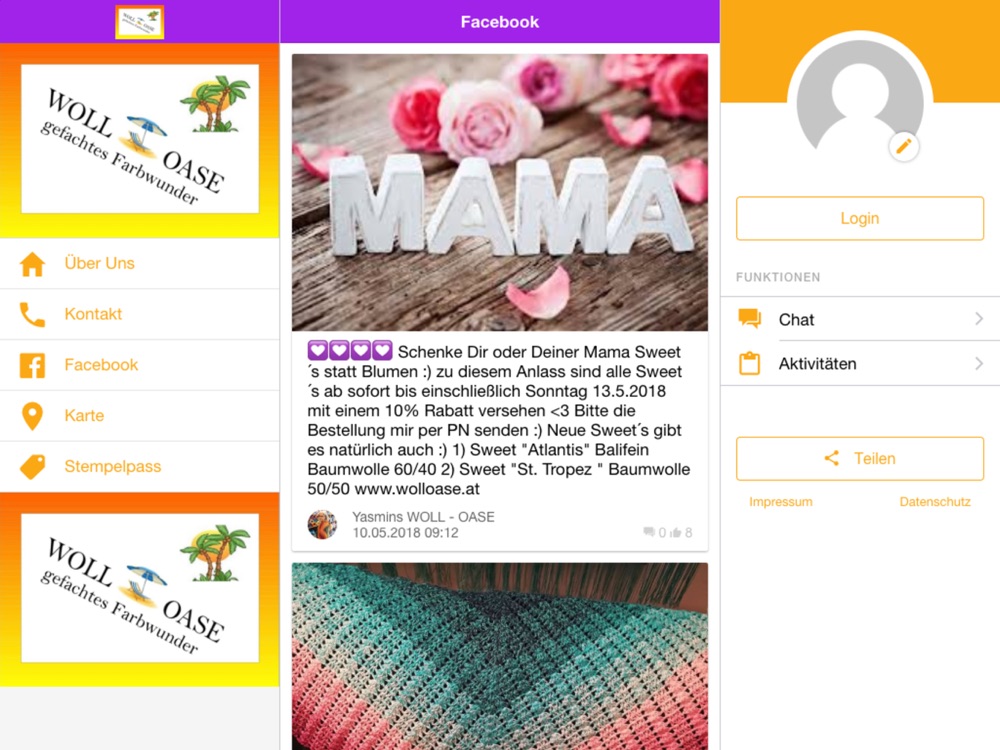The image size is (1000, 750).
Task: Click the phone icon beside Kontakt
Action: 32,314
